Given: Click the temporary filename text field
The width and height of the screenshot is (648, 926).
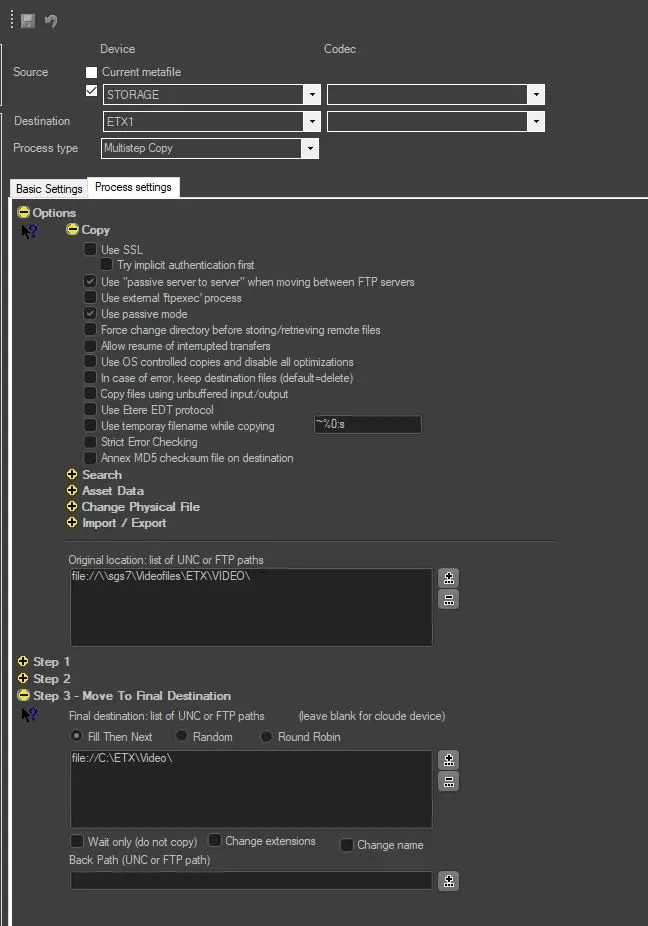Looking at the screenshot, I should pyautogui.click(x=367, y=425).
